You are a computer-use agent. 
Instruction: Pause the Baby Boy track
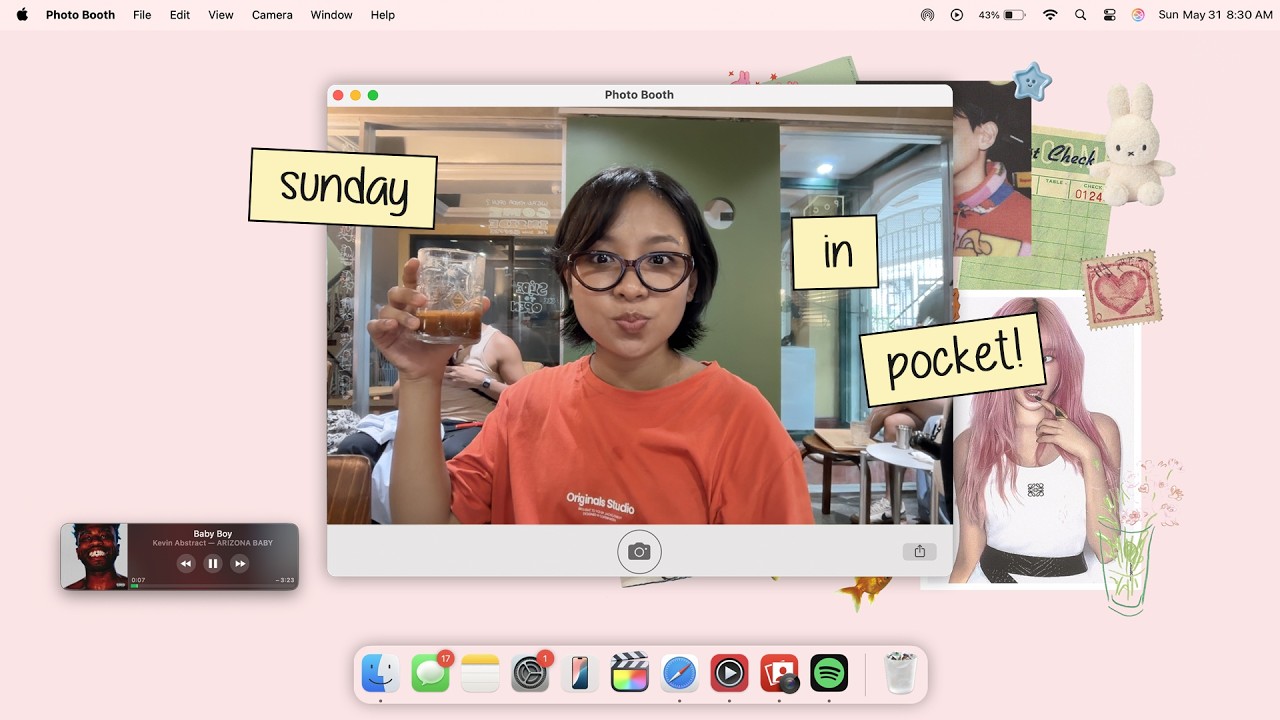point(212,563)
